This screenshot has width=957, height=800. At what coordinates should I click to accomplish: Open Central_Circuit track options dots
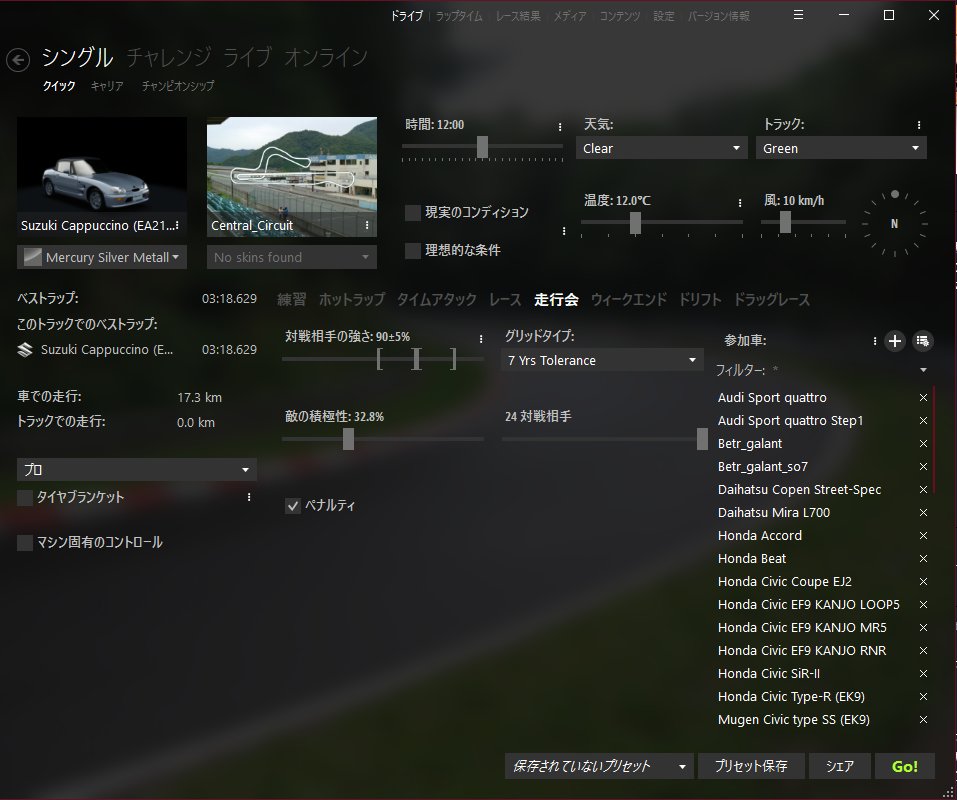[367, 226]
